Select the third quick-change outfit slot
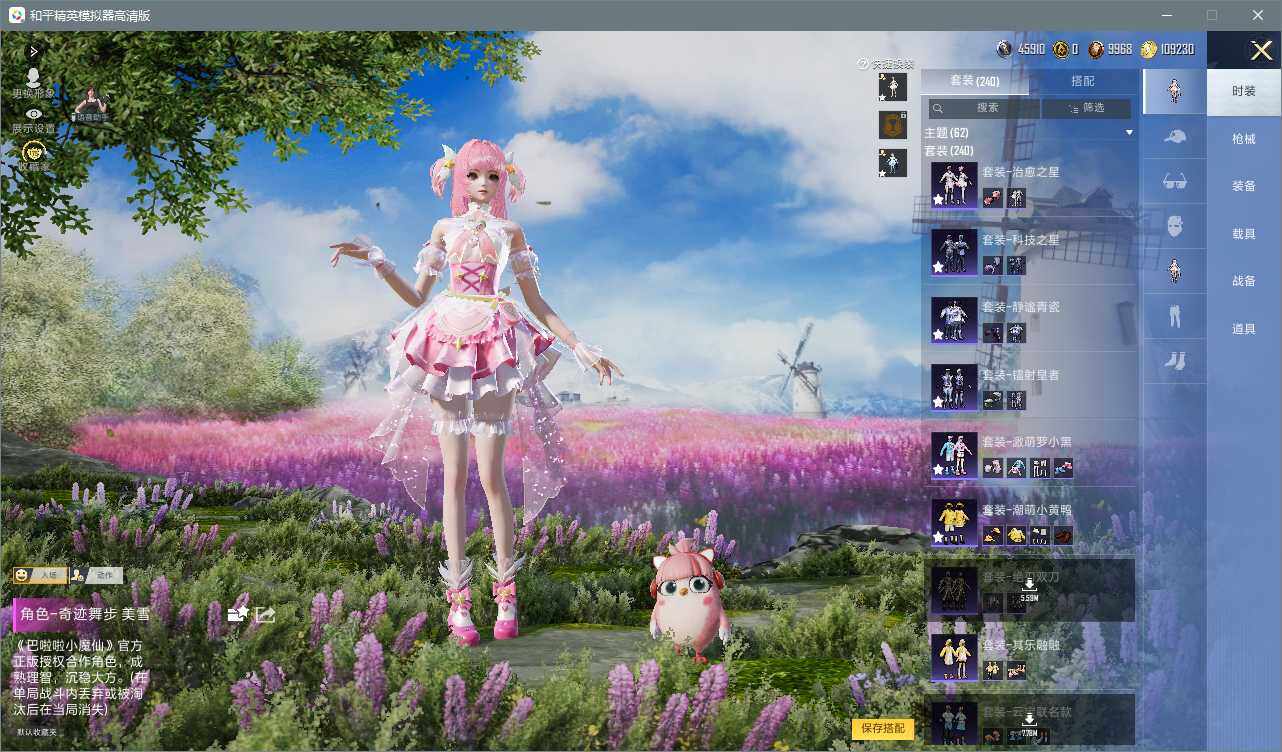Image resolution: width=1282 pixels, height=752 pixels. [x=892, y=162]
